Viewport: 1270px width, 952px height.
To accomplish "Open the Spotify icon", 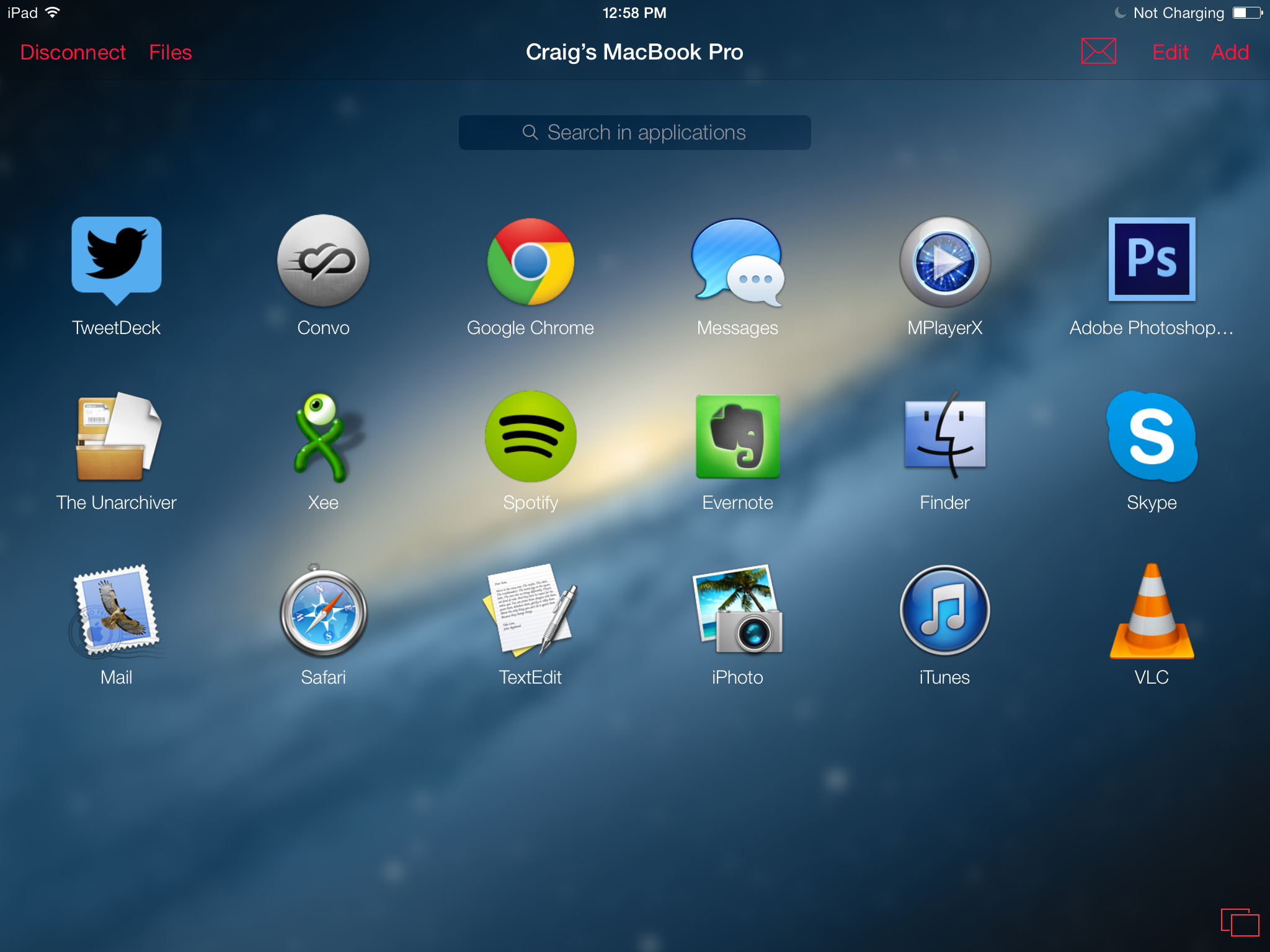I will pyautogui.click(x=530, y=436).
